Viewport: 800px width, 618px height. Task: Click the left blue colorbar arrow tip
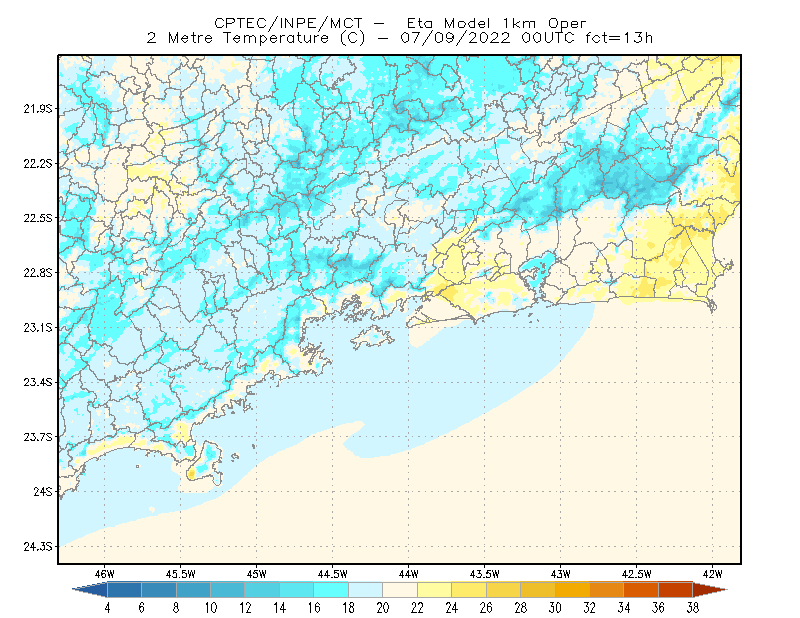coord(90,590)
